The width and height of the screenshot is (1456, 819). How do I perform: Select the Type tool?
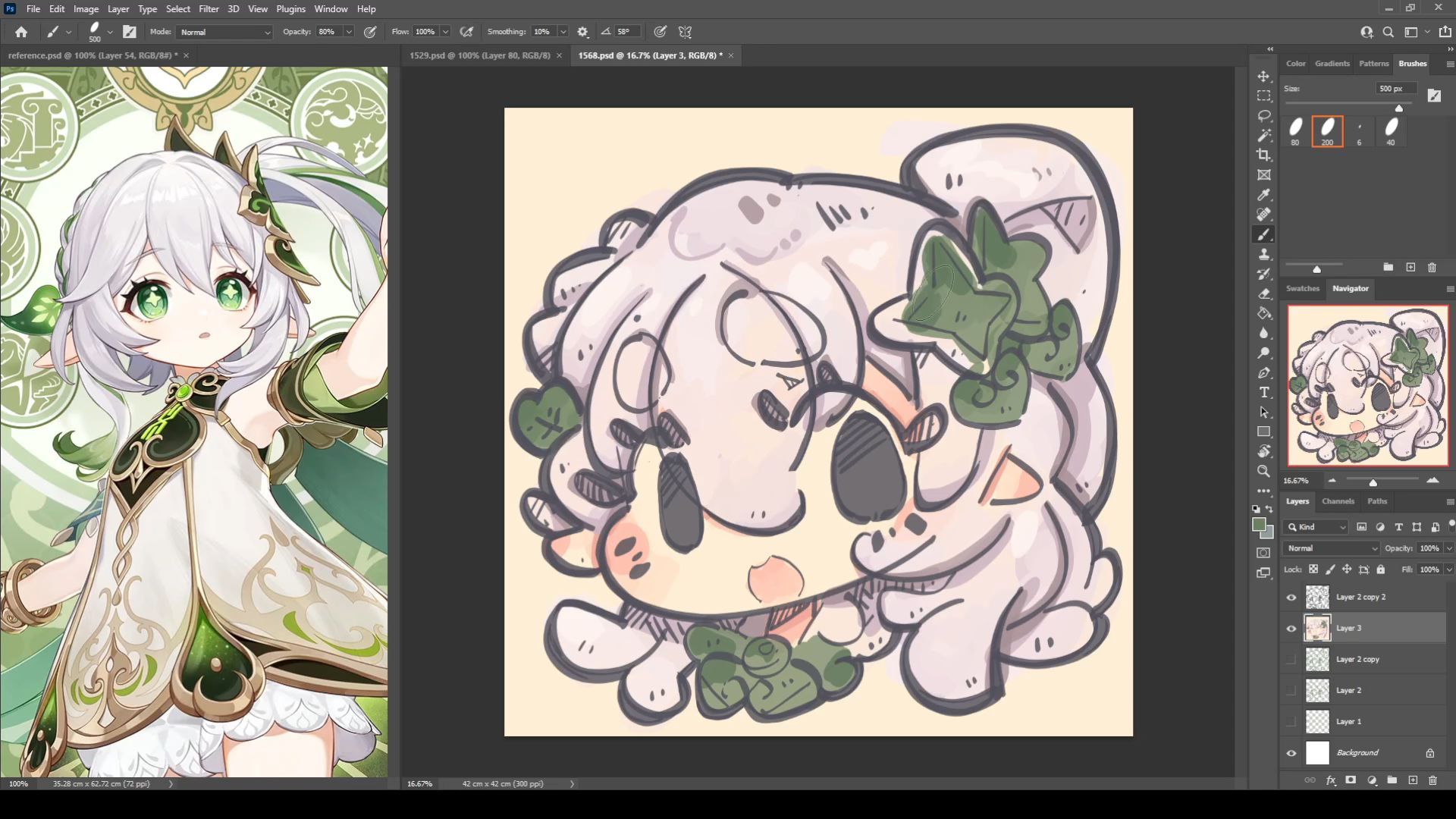(x=1264, y=392)
